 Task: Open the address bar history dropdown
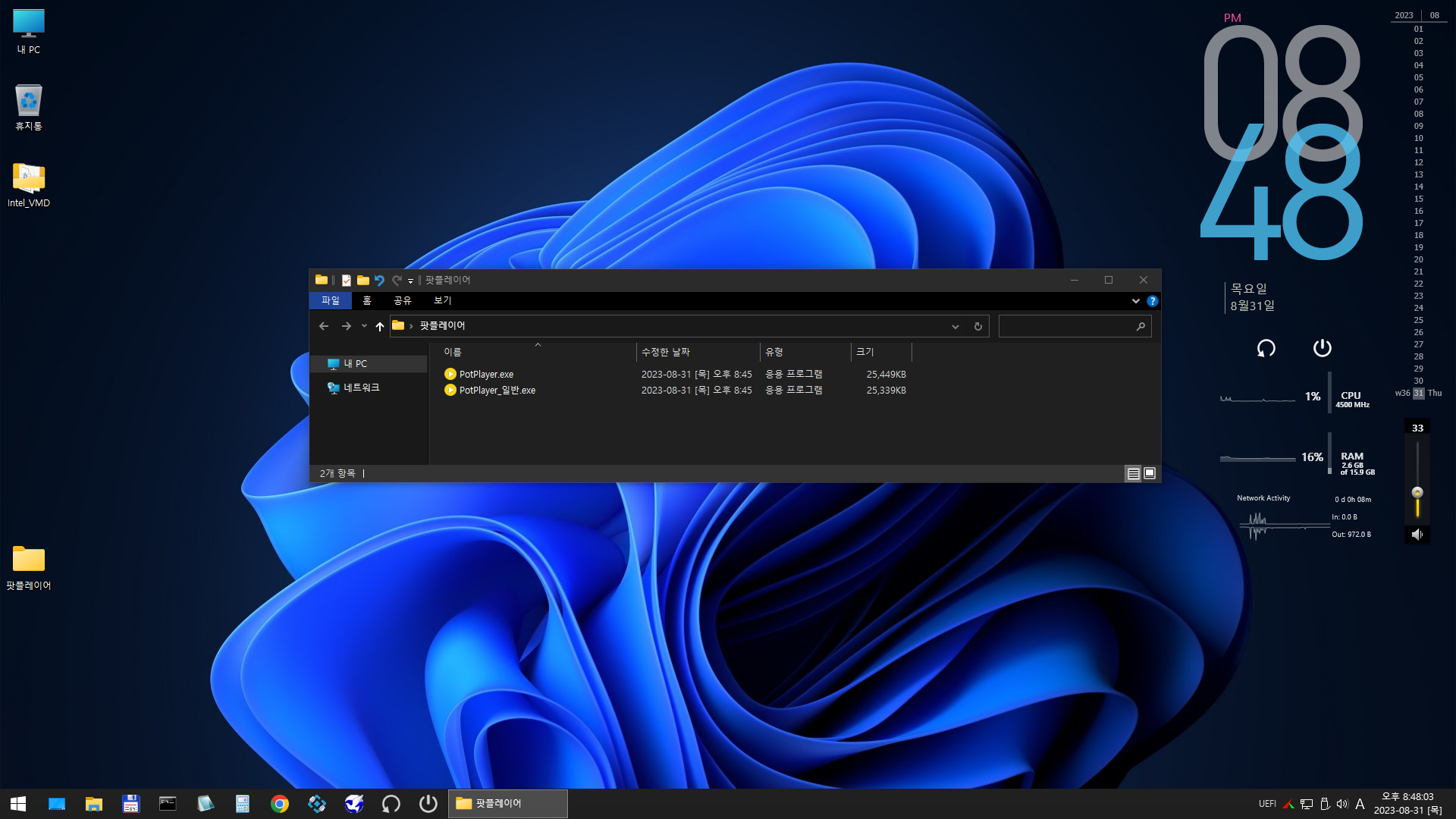click(955, 326)
